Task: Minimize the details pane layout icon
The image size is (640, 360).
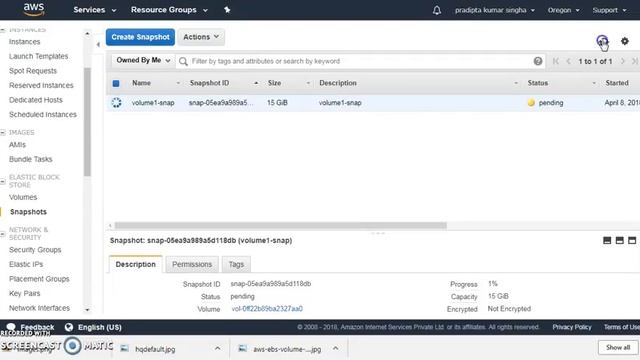Action: click(607, 240)
